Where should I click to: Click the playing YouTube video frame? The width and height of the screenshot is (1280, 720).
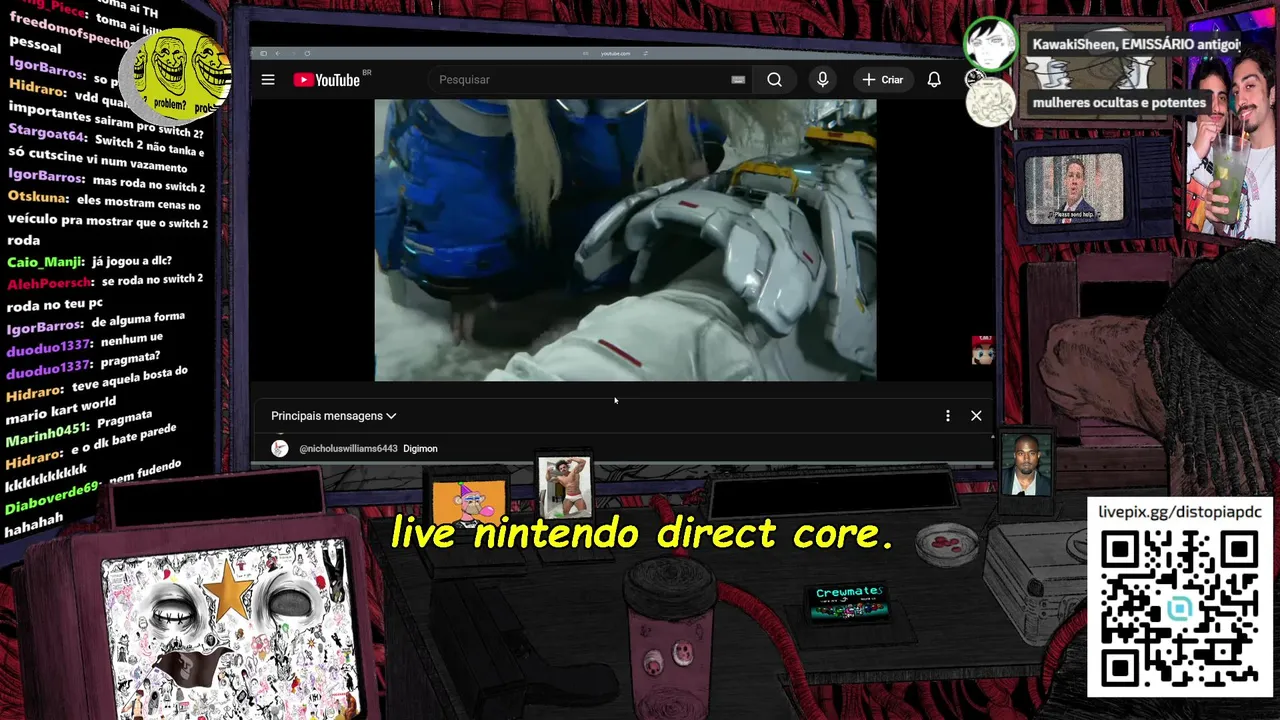pyautogui.click(x=625, y=240)
